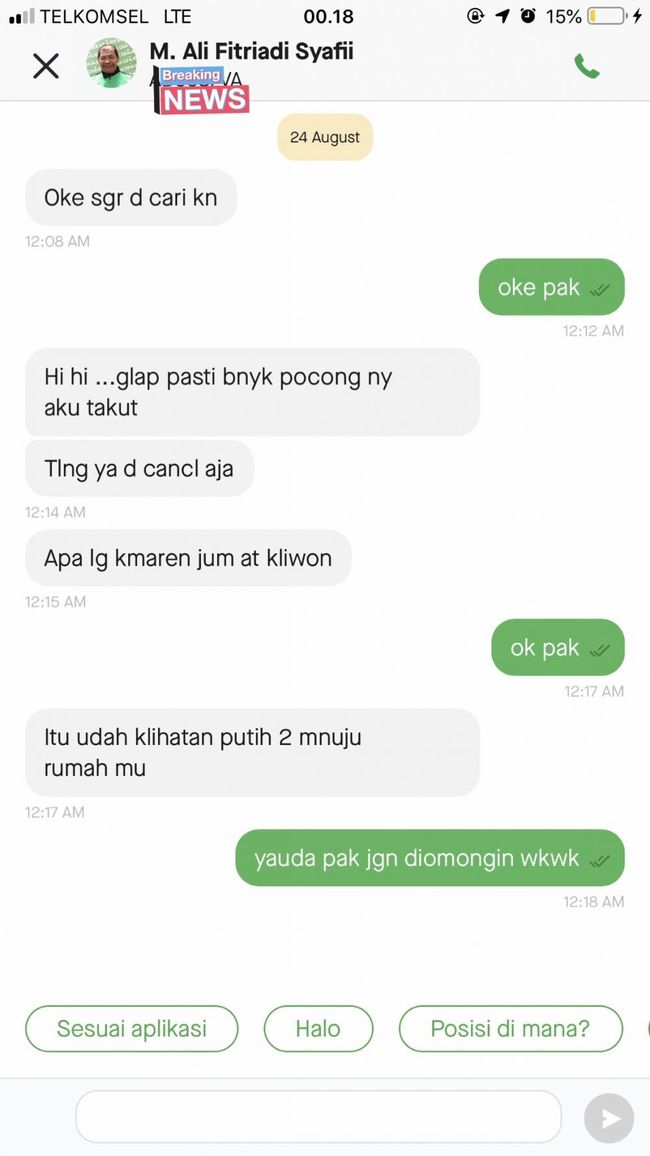Tap the driver name M. Ali Fitriadi Syafii

click(251, 51)
